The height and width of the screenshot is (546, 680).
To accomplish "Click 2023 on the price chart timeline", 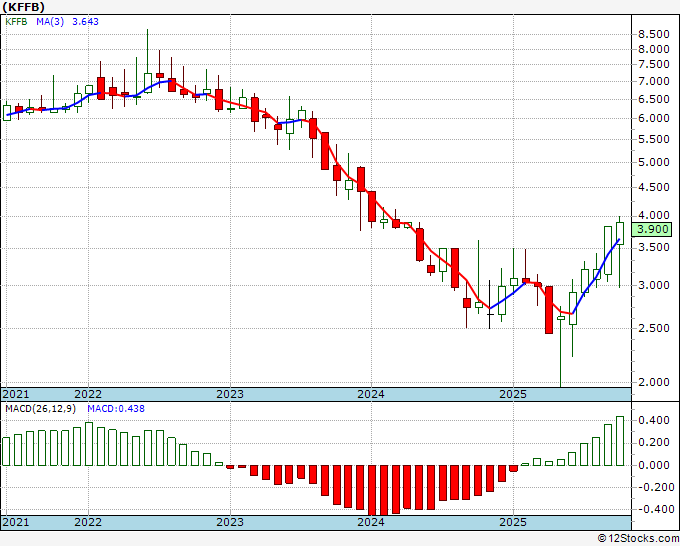I will point(230,394).
